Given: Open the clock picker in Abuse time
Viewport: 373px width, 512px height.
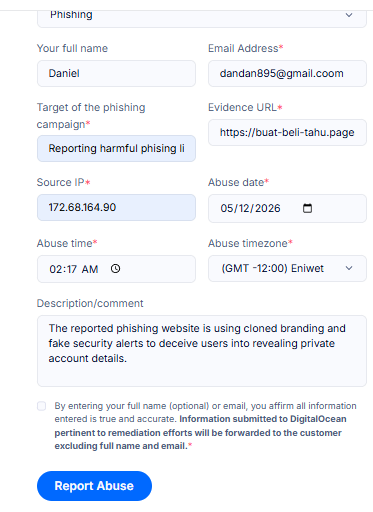Looking at the screenshot, I should (x=115, y=269).
